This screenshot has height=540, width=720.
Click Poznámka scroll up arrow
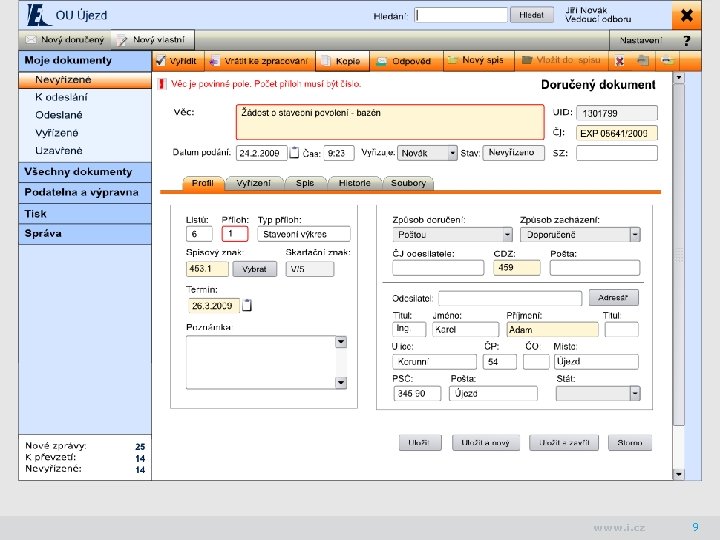341,342
